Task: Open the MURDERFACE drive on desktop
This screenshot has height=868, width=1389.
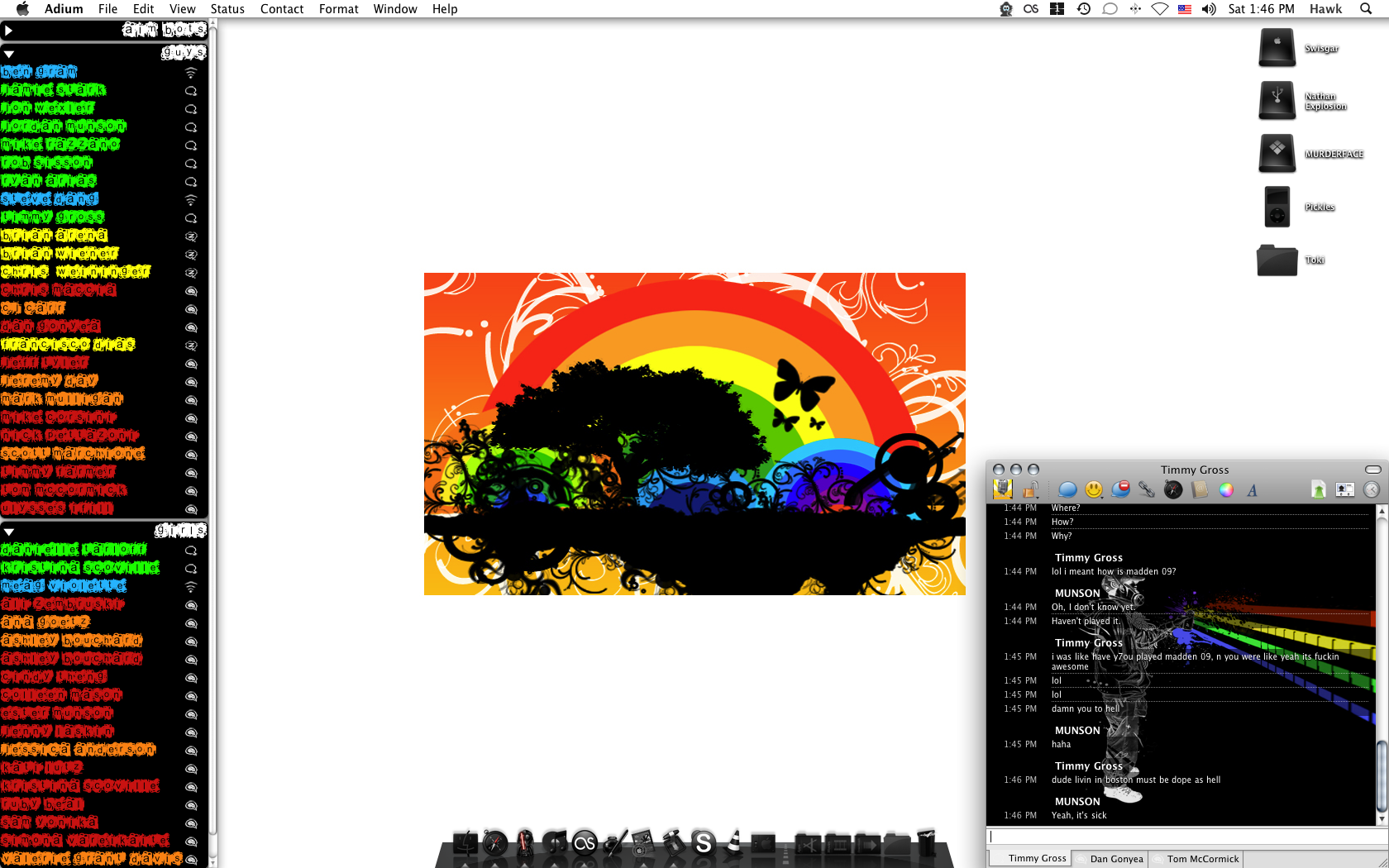Action: pyautogui.click(x=1277, y=154)
